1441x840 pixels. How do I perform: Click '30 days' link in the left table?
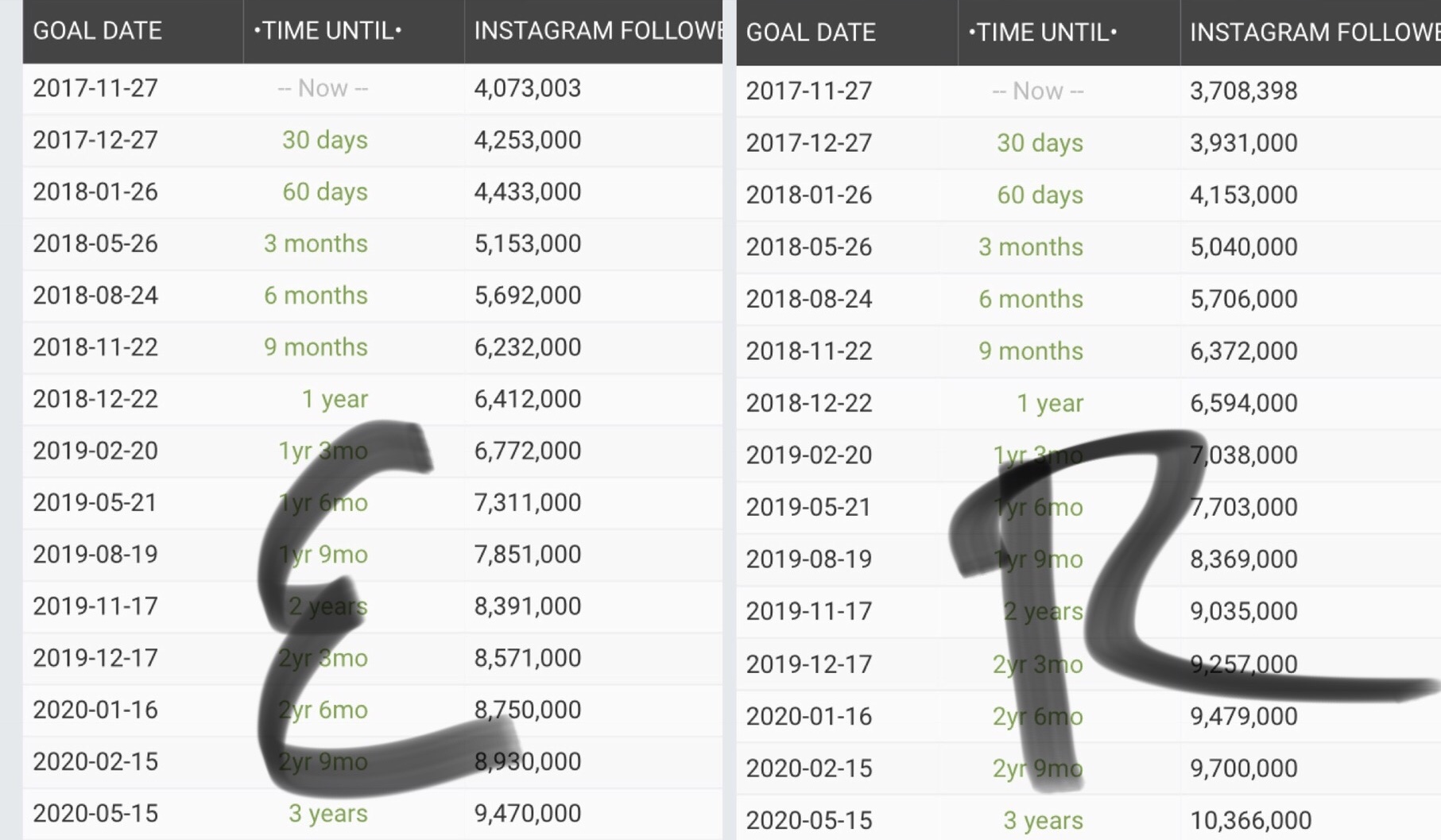324,140
